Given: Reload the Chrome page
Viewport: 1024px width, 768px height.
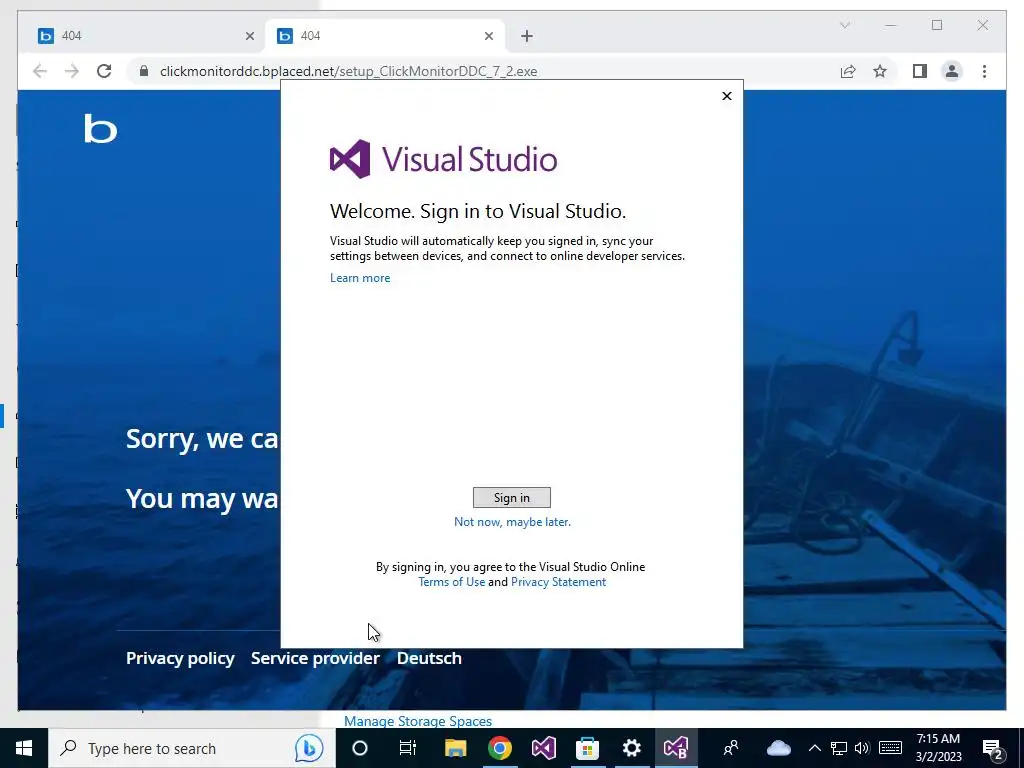Looking at the screenshot, I should click(104, 71).
